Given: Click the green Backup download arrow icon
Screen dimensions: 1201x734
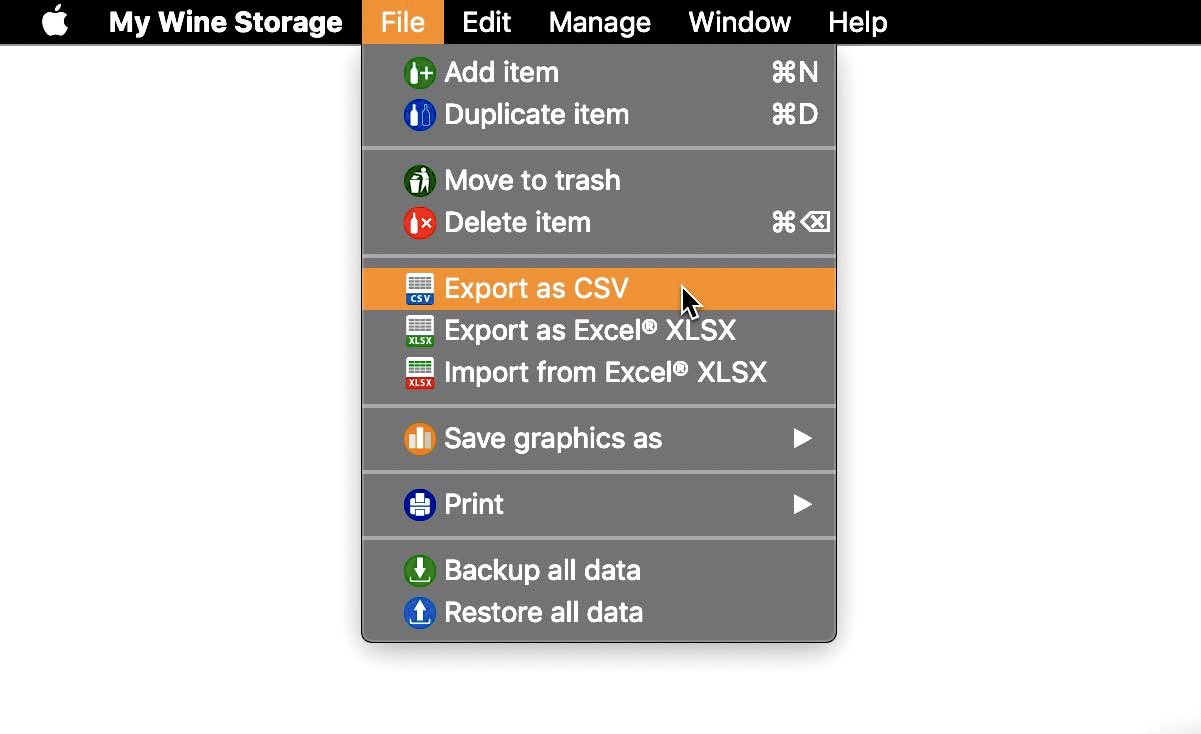Looking at the screenshot, I should [x=419, y=571].
